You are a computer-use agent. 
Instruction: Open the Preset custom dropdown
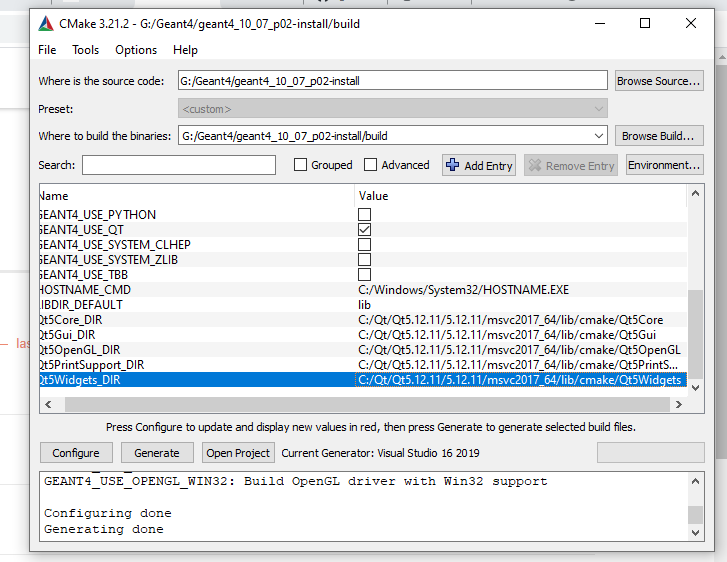click(392, 109)
